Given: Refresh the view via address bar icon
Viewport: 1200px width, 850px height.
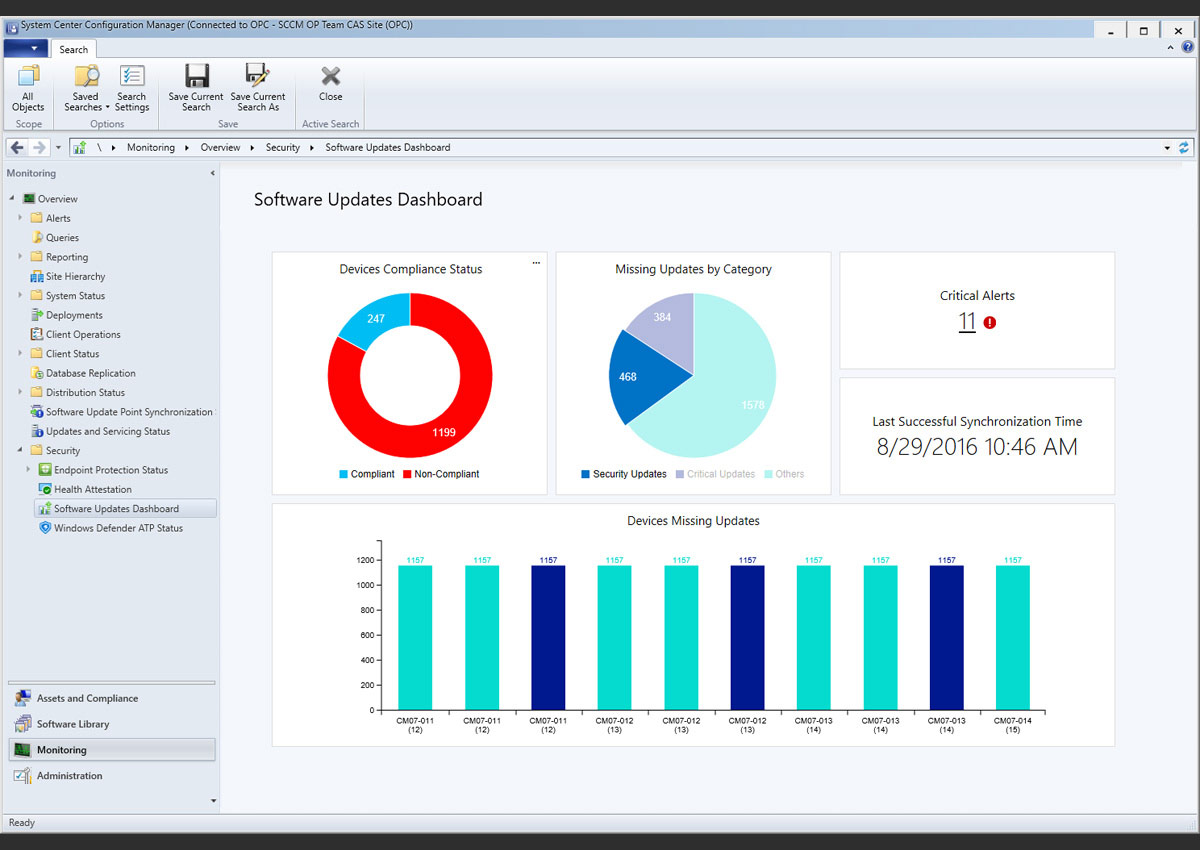Looking at the screenshot, I should [x=1184, y=147].
